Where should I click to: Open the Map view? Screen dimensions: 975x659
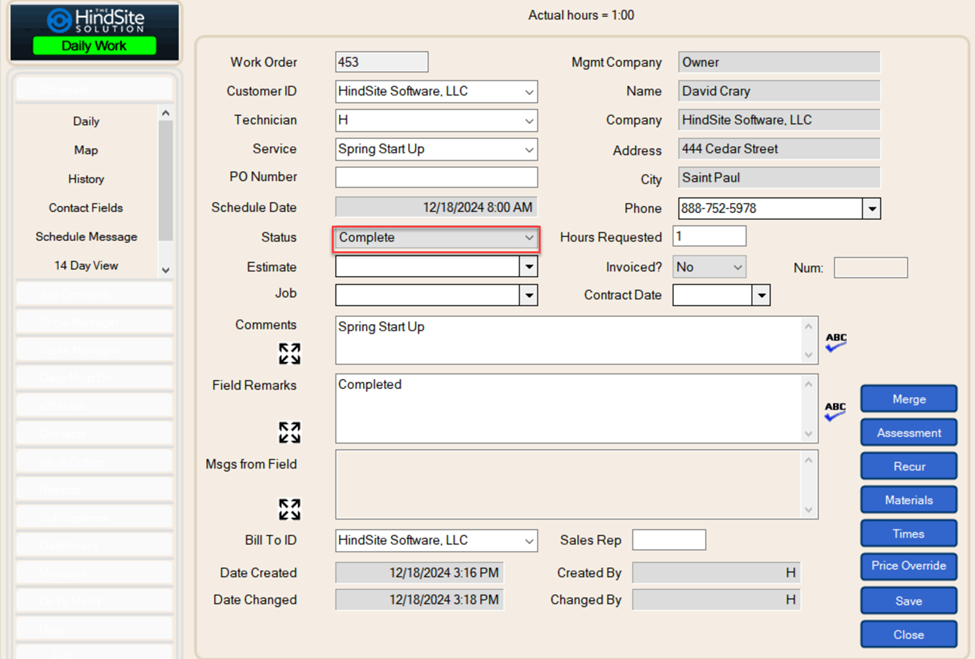click(x=86, y=150)
